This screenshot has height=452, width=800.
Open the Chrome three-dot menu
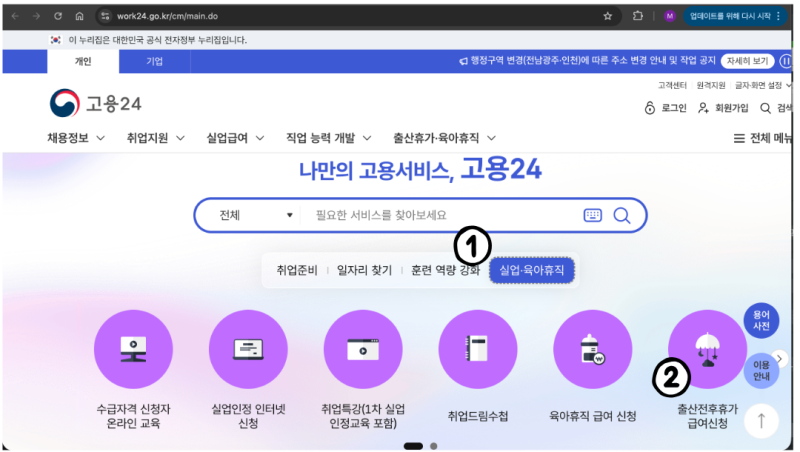point(779,16)
